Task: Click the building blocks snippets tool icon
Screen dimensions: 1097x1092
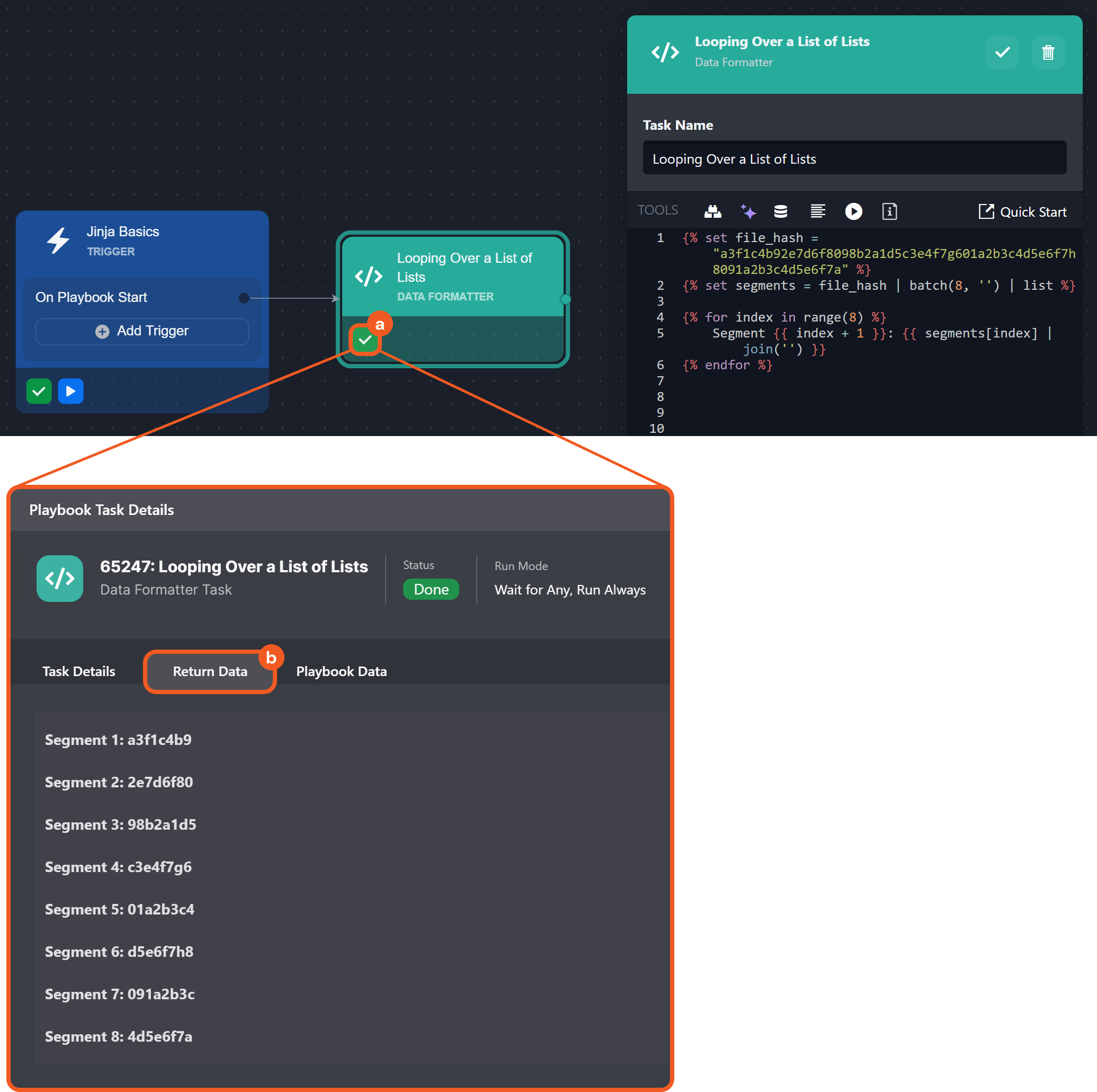Action: pyautogui.click(x=712, y=211)
